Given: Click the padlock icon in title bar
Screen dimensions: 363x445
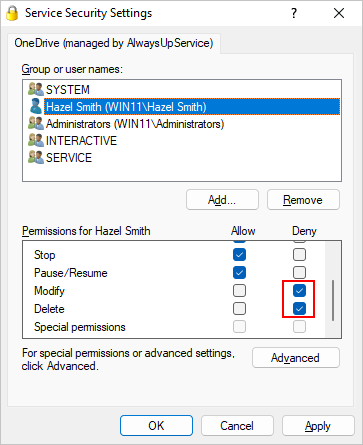Looking at the screenshot, I should 12,13.
